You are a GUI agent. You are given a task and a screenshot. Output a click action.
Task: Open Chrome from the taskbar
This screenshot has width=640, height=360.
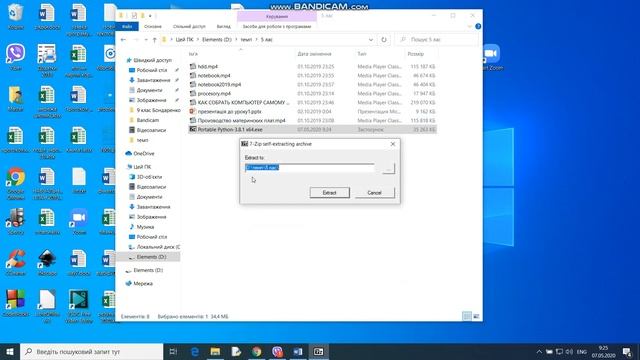[257, 351]
